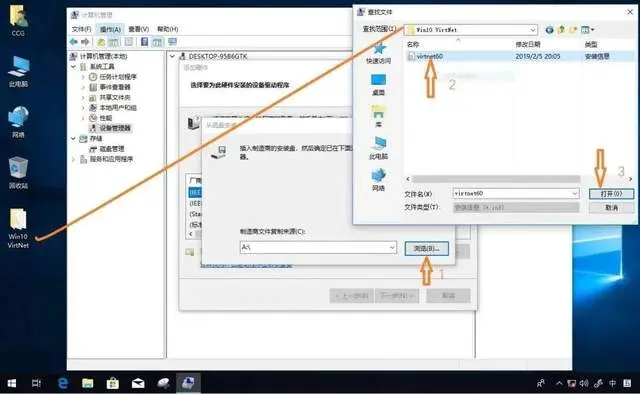The width and height of the screenshot is (640, 394).
Task: Open Mail app from the taskbar
Action: click(138, 383)
